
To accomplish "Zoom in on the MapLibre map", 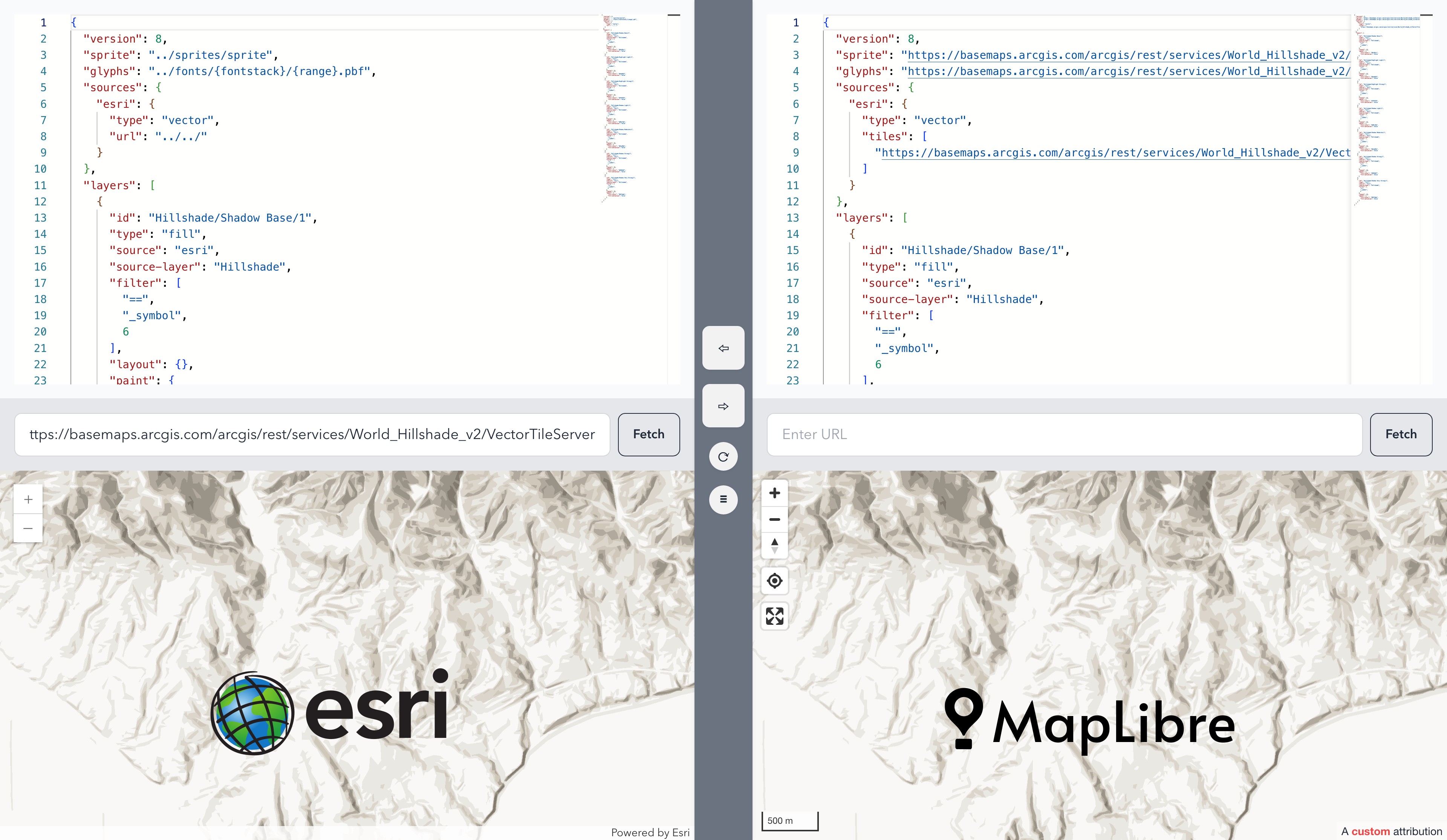I will (x=774, y=493).
